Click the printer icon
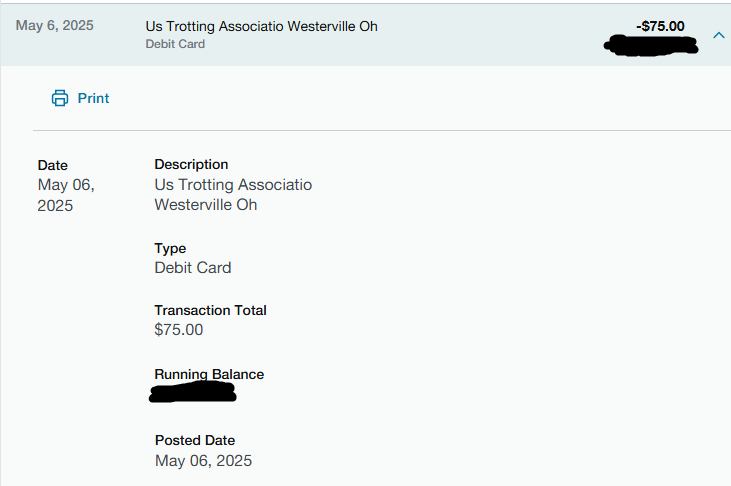Screen dimensions: 731x486 [60, 98]
